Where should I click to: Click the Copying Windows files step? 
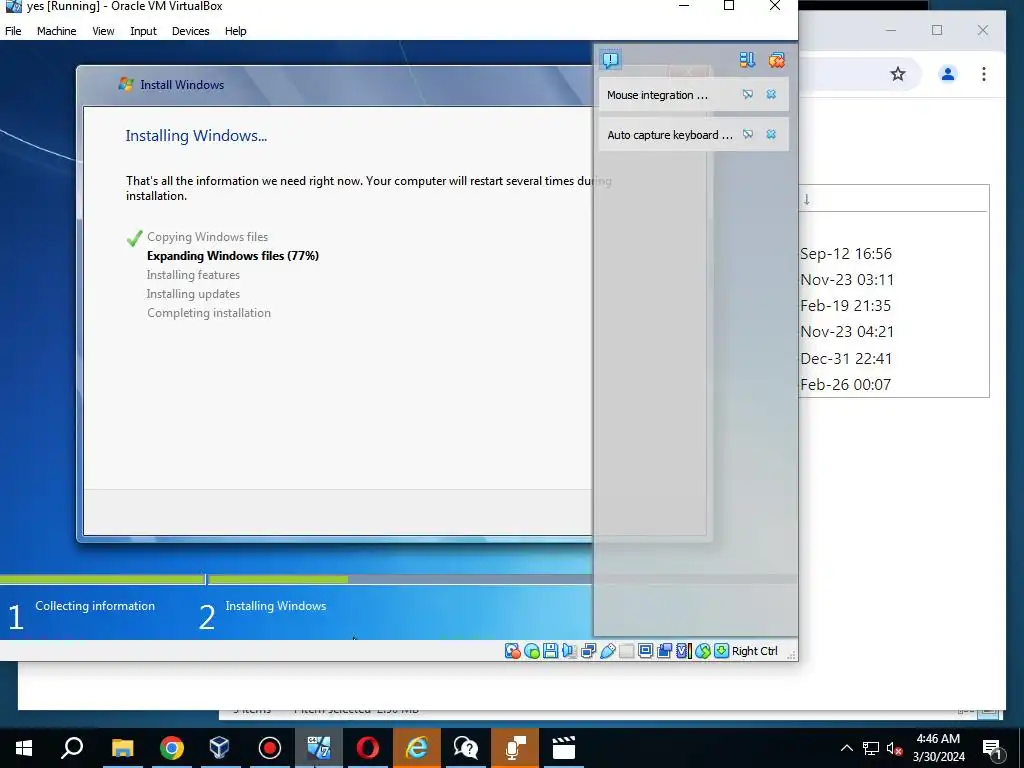(207, 237)
